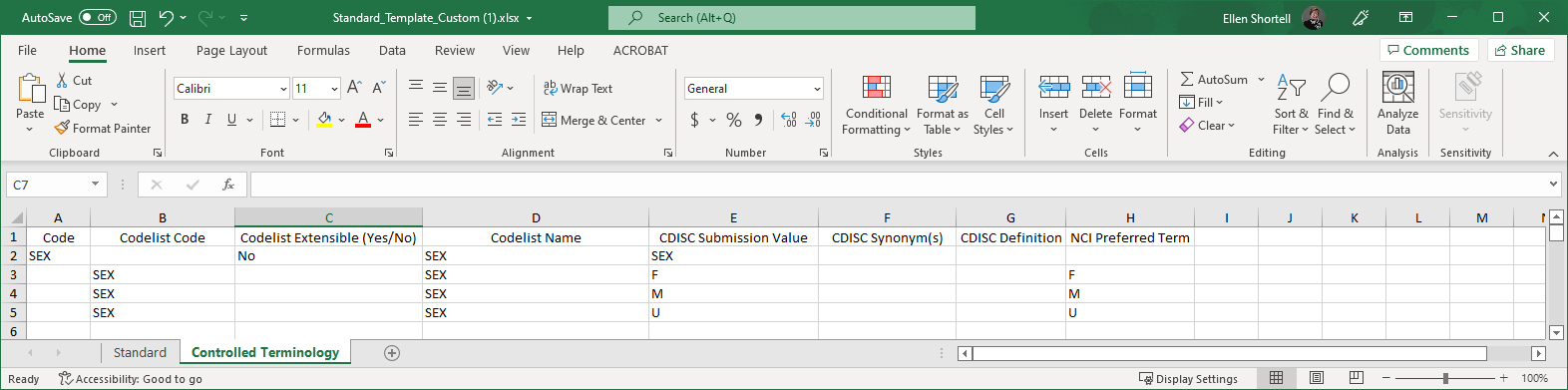Click the Paste clipboard icon
The height and width of the screenshot is (390, 1568).
point(31,89)
